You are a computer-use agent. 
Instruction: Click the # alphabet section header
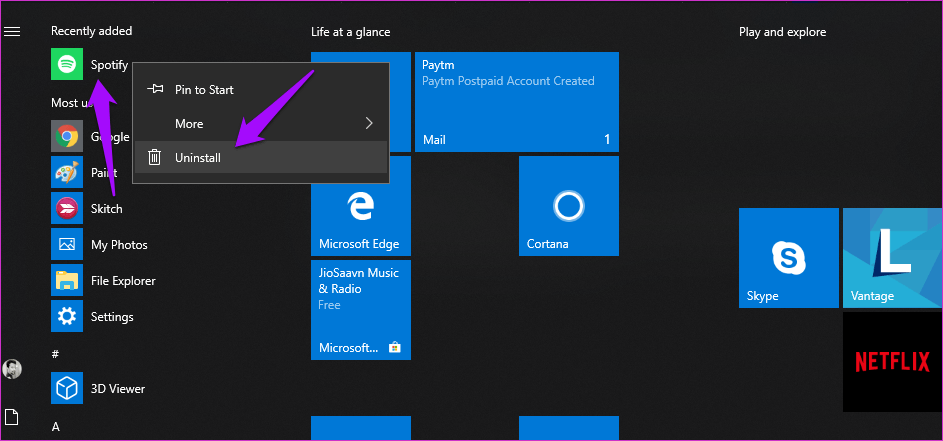[55, 354]
